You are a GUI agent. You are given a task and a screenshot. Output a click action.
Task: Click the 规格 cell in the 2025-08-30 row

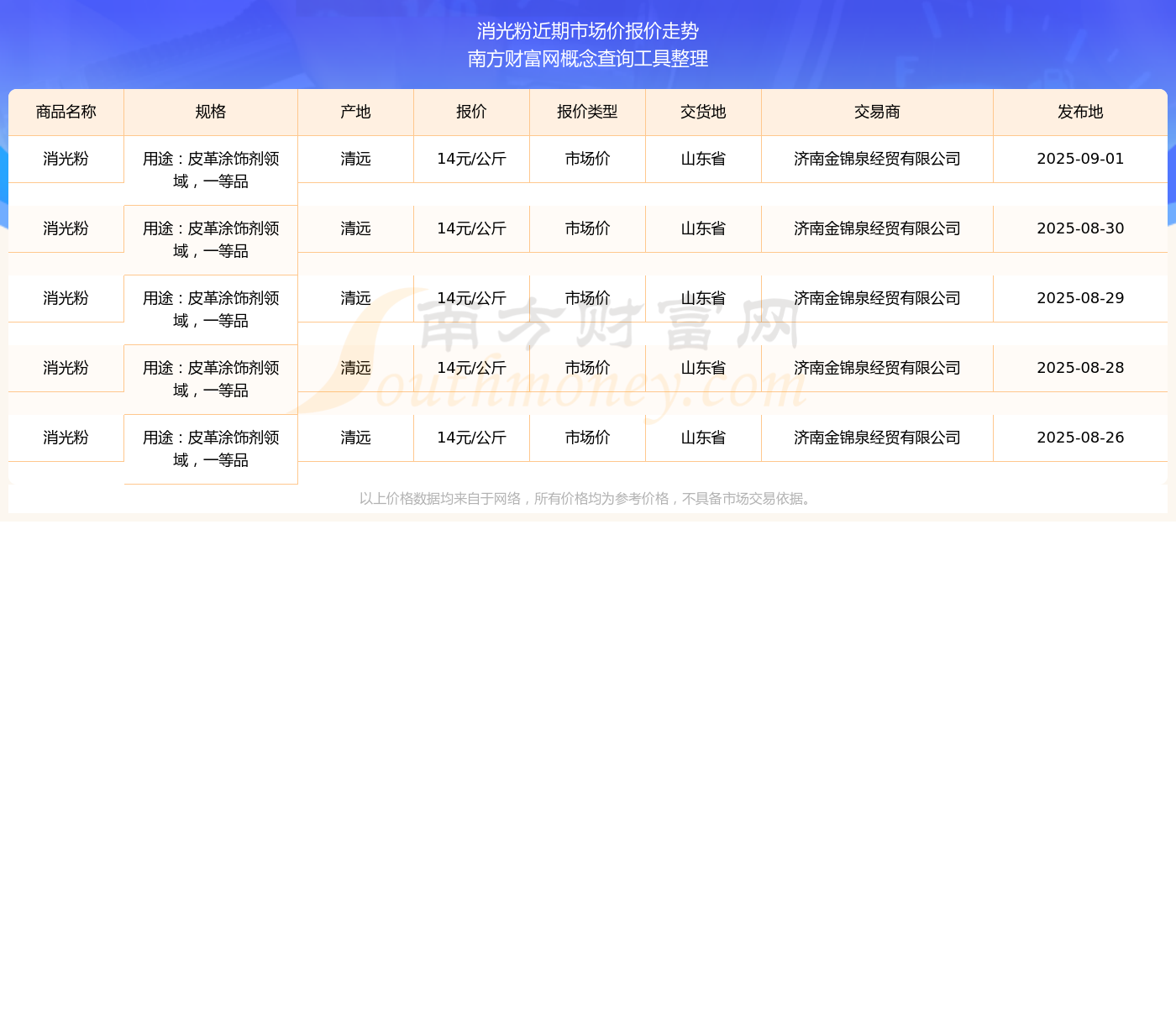pyautogui.click(x=211, y=240)
